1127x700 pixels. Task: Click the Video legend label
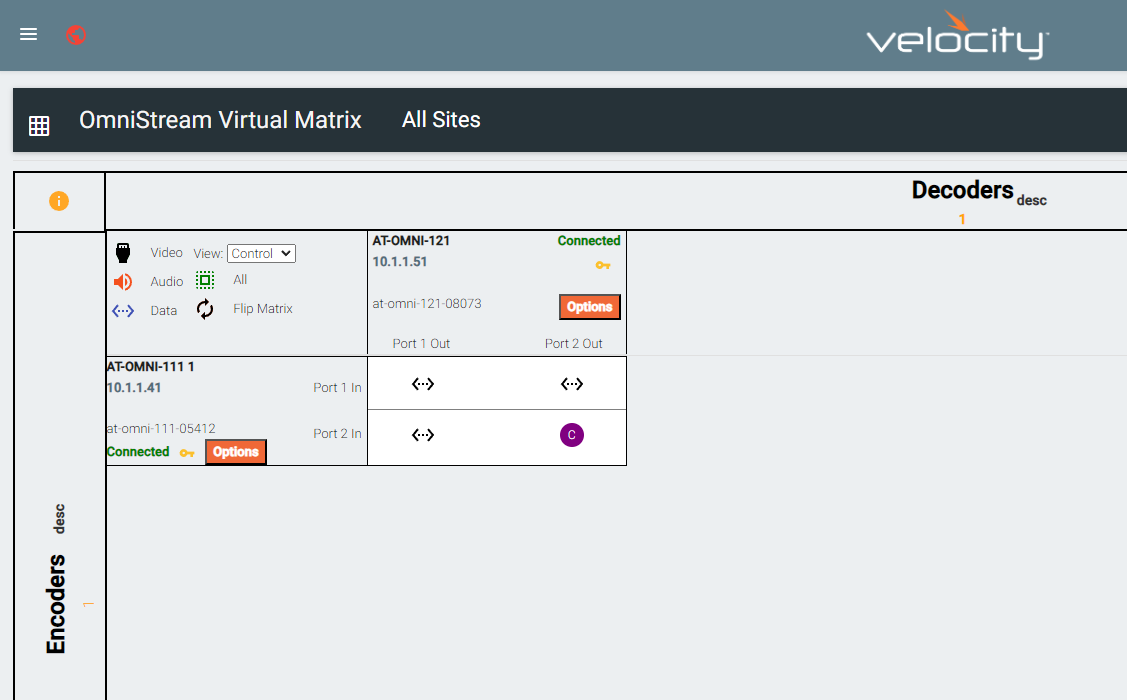(x=167, y=252)
